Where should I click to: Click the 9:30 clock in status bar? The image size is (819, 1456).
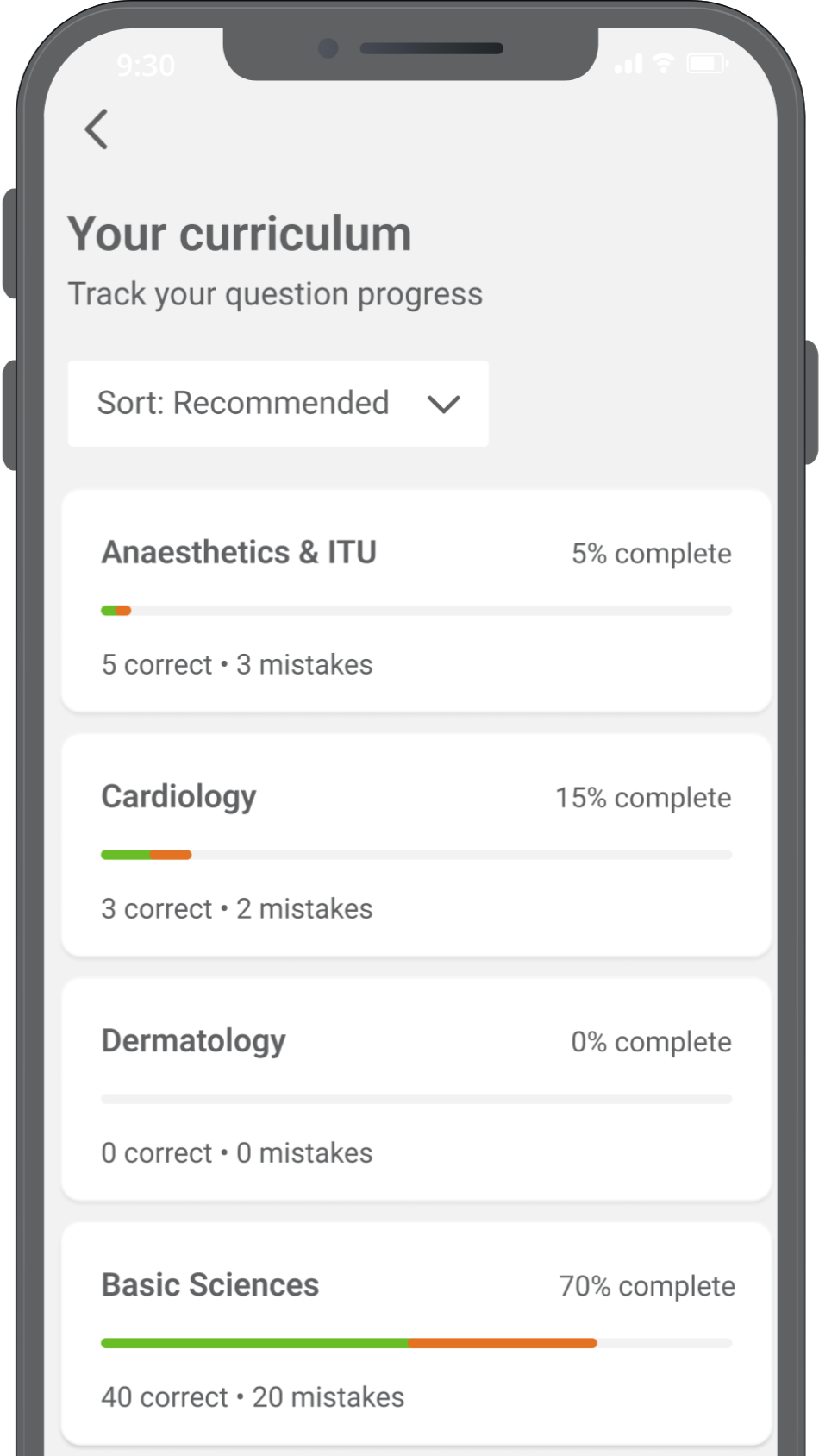(x=146, y=66)
